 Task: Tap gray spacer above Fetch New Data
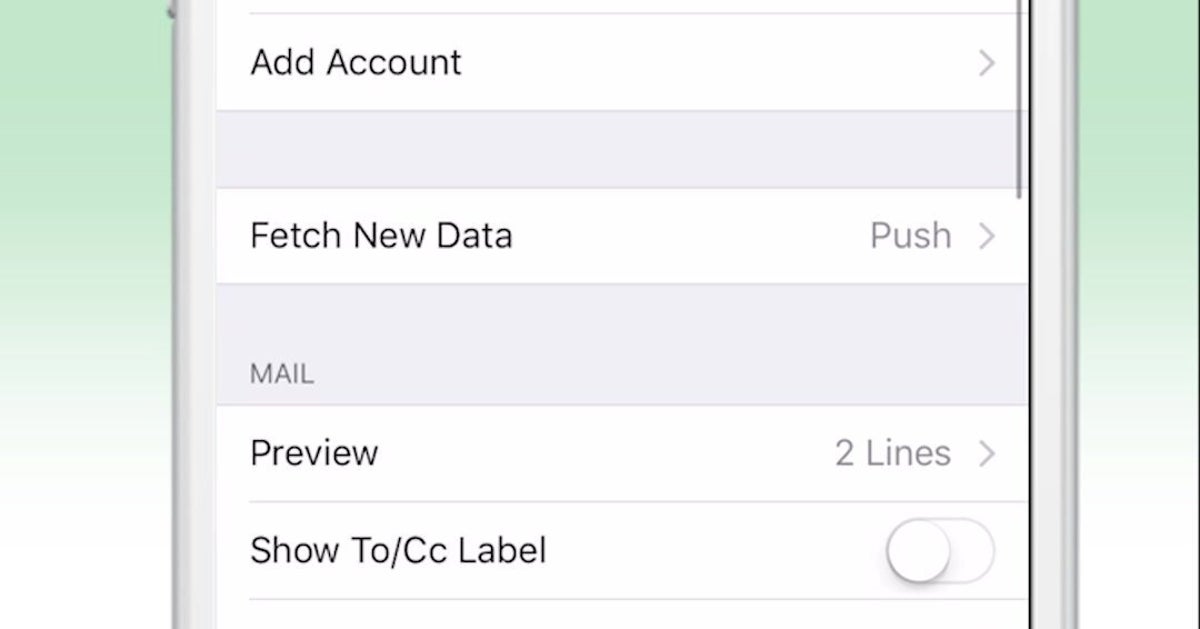[620, 149]
